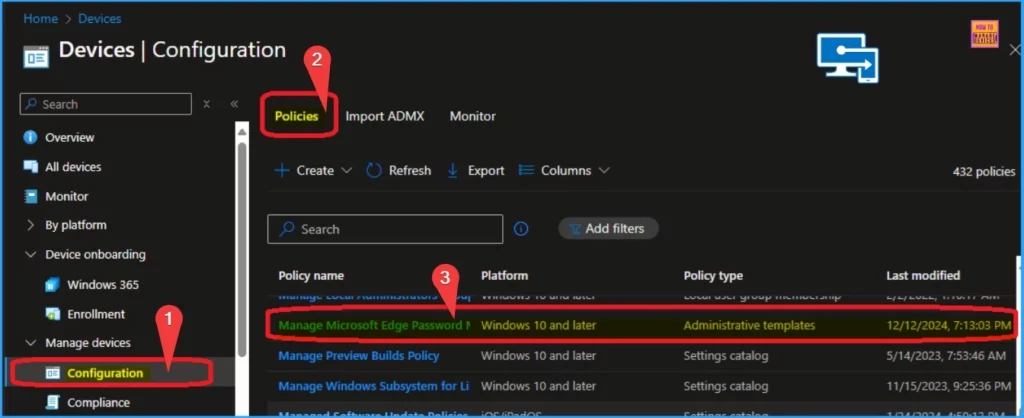Open the Columns dropdown arrow
The width and height of the screenshot is (1024, 418).
pyautogui.click(x=604, y=170)
